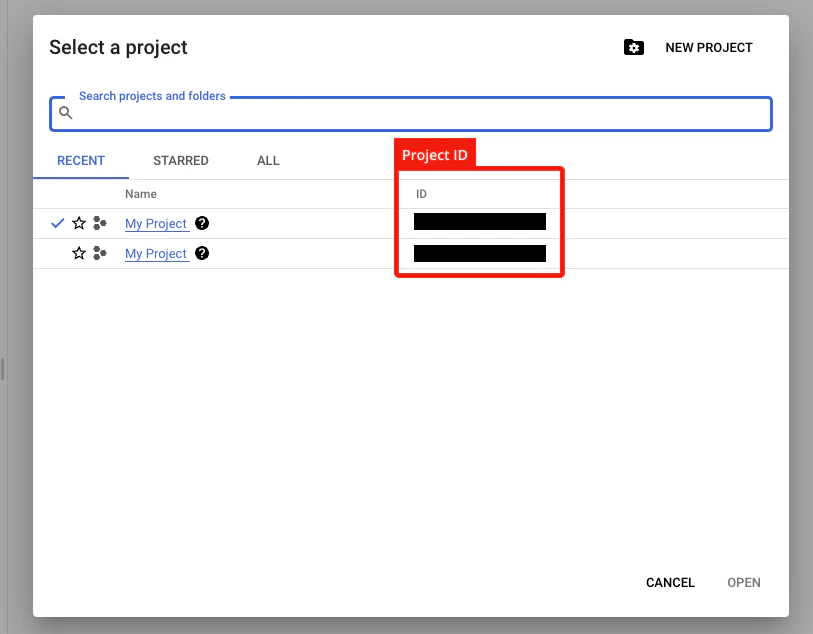This screenshot has height=634, width=813.
Task: Click the help icon beside unchecked My Project
Action: [x=202, y=253]
